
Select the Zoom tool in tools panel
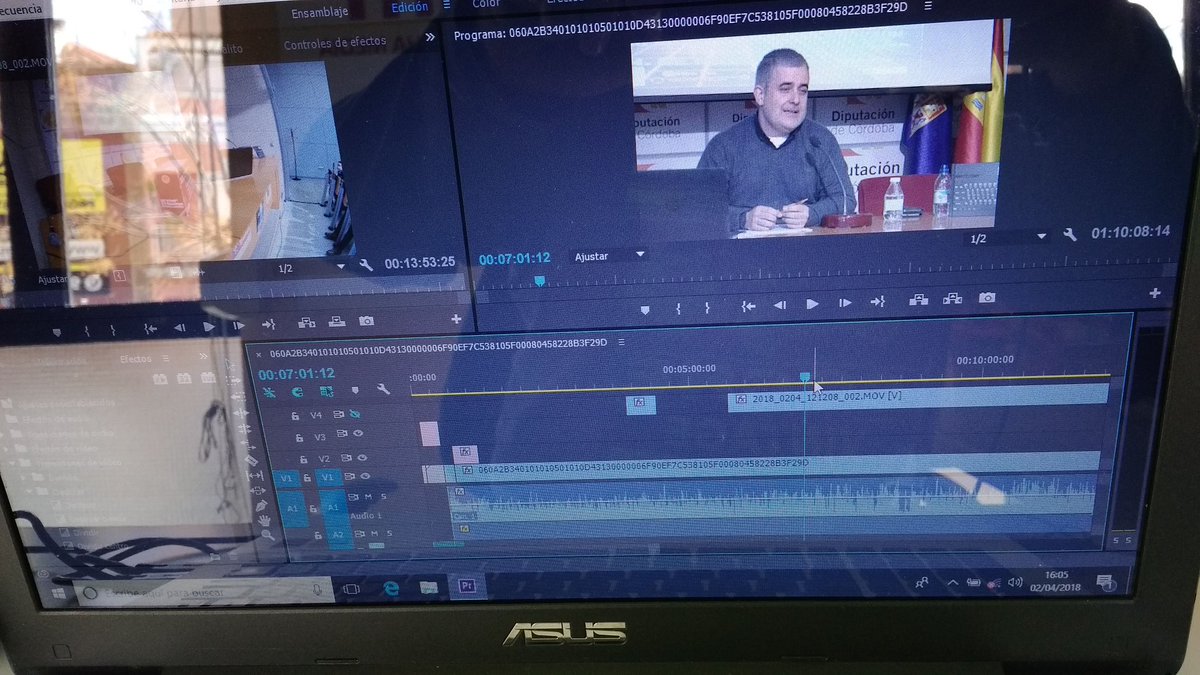tap(267, 535)
